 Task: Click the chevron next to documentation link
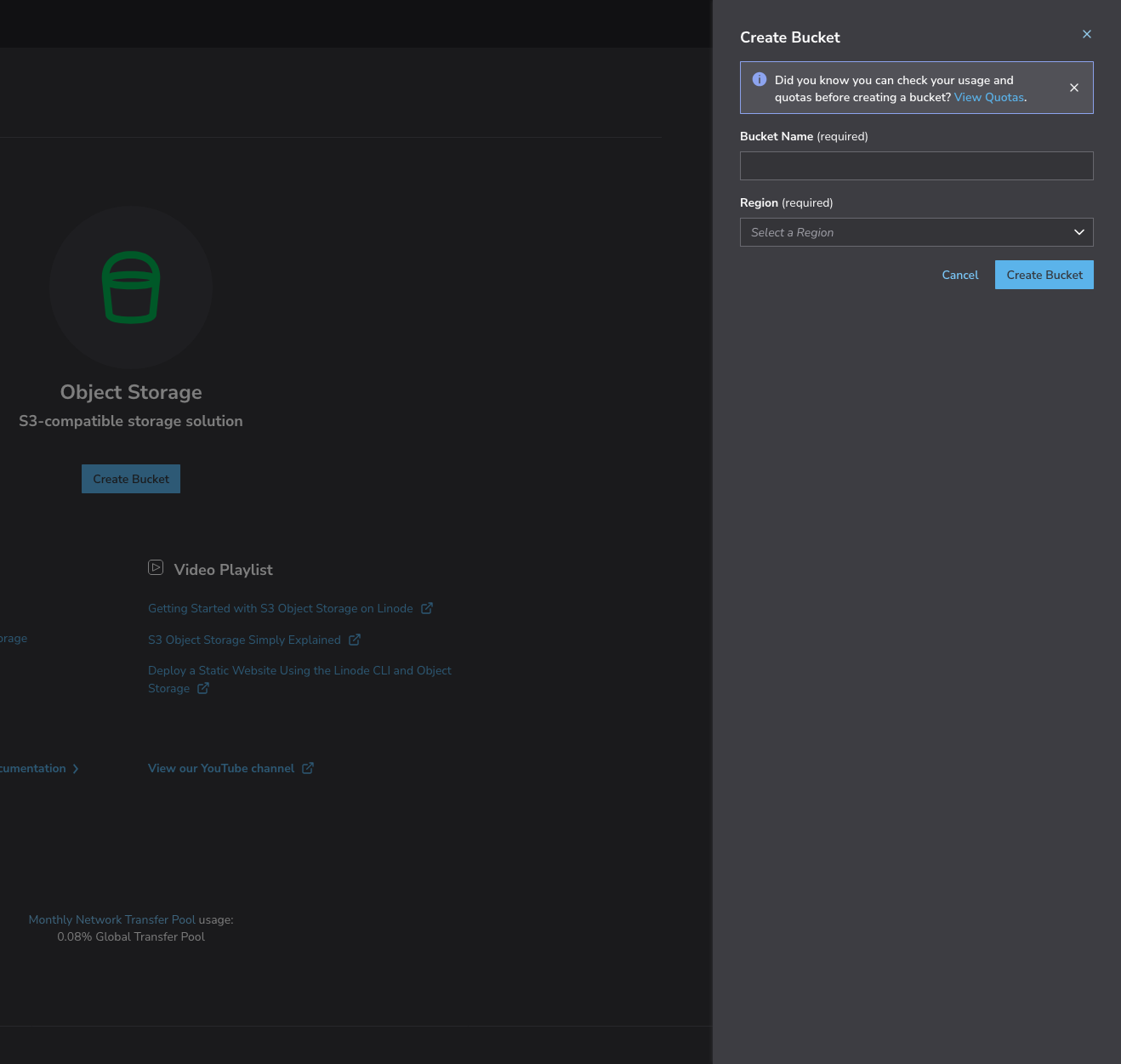[x=76, y=769]
